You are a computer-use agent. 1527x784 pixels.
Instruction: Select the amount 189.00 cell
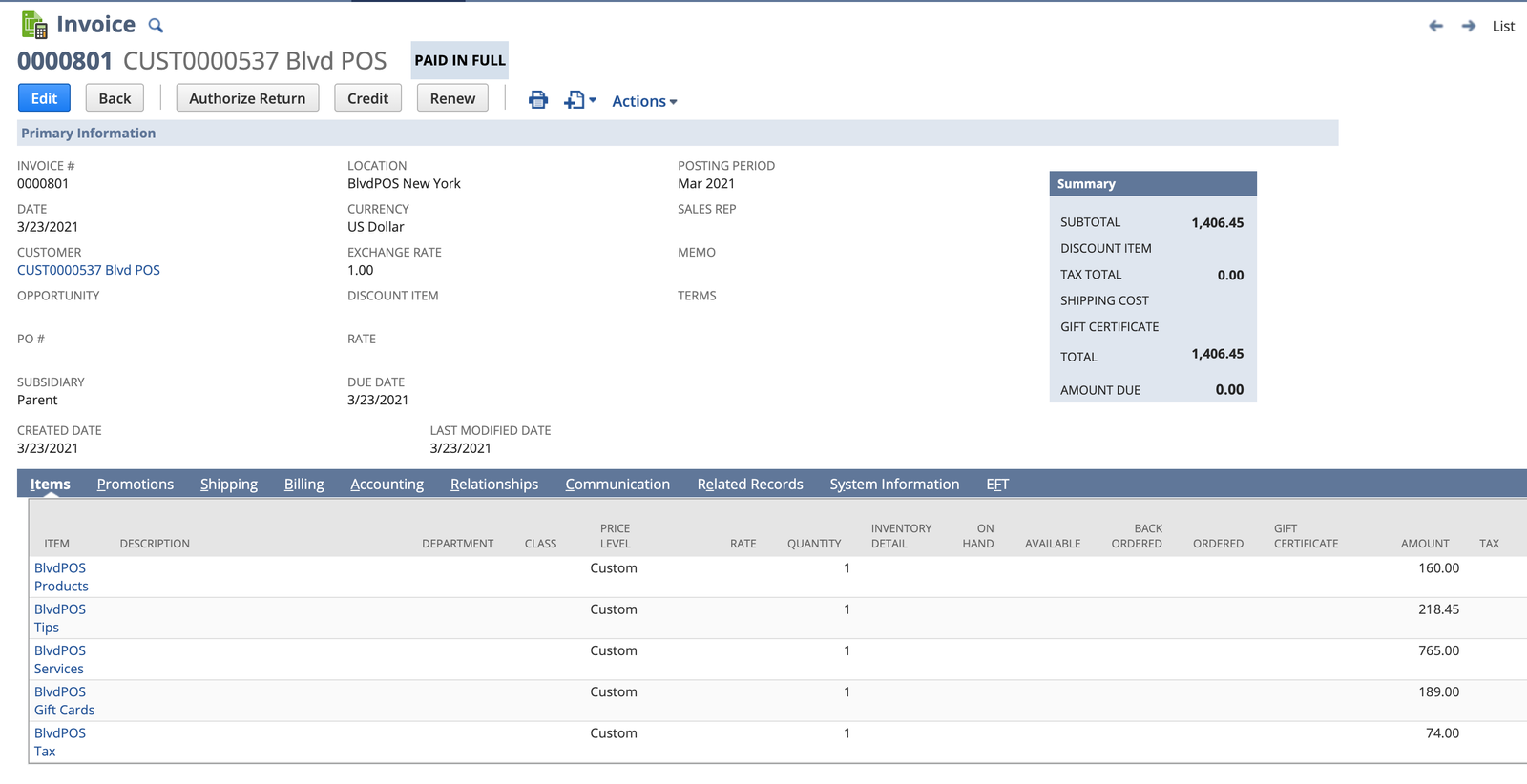tap(1438, 692)
